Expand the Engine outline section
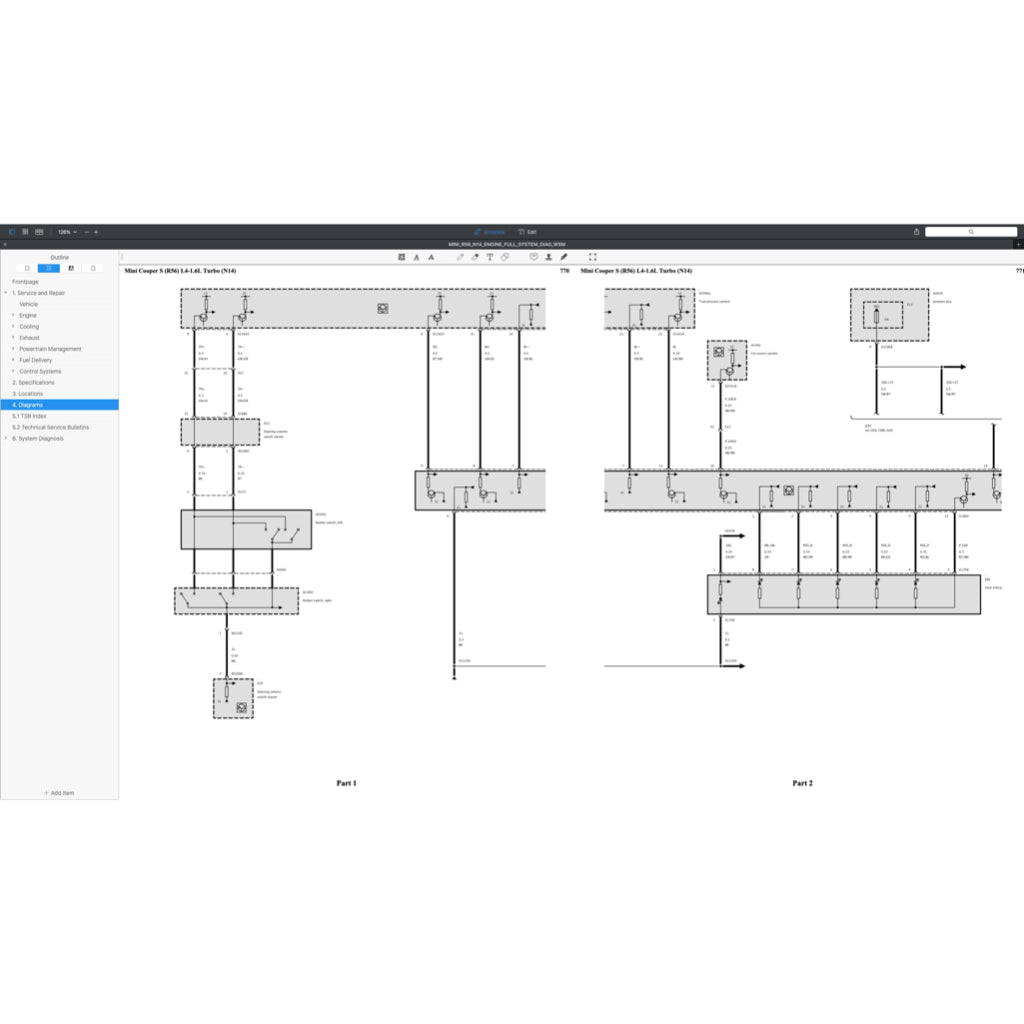The width and height of the screenshot is (1024, 1024). [x=13, y=315]
